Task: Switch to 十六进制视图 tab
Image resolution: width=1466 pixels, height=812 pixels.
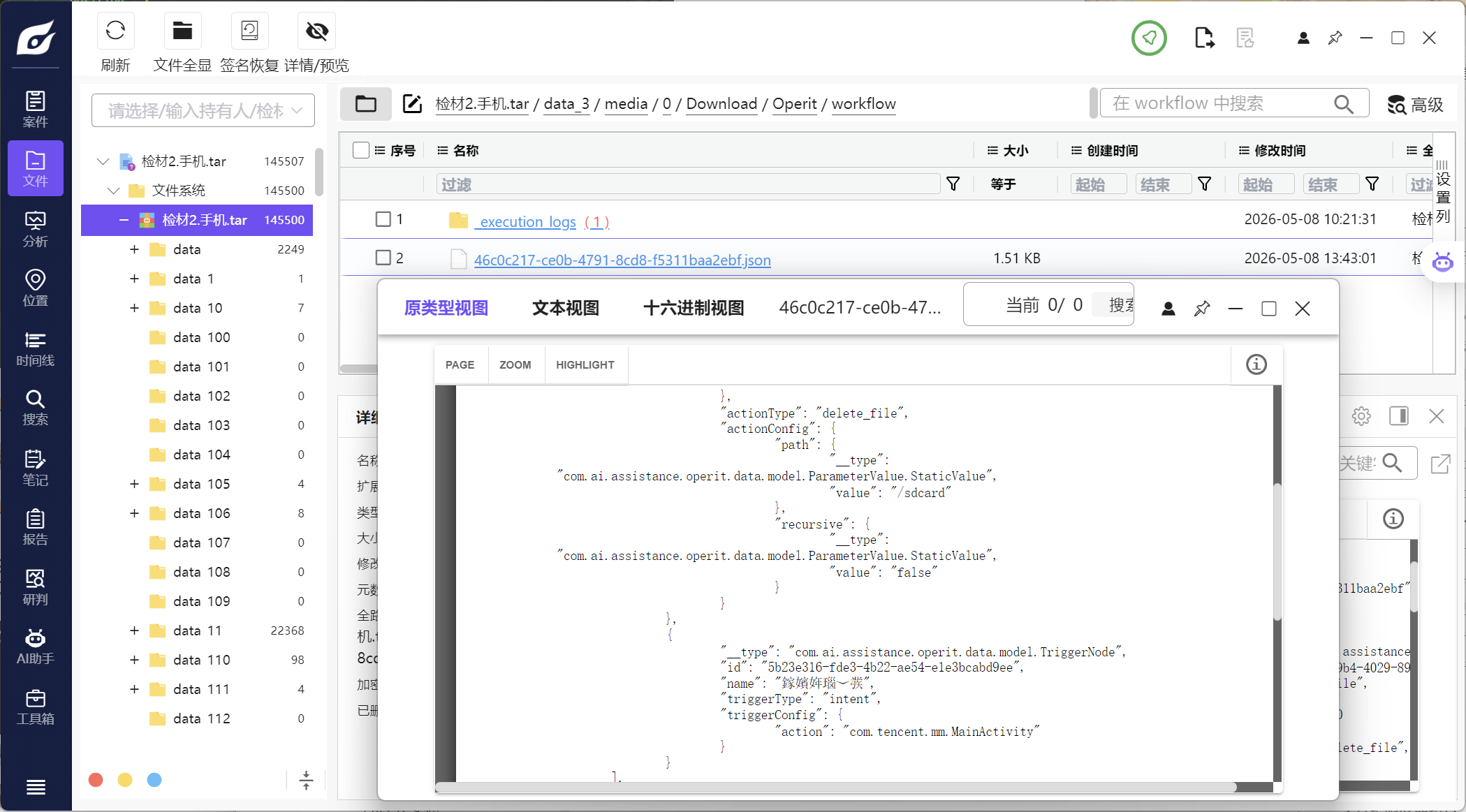Action: click(x=693, y=308)
